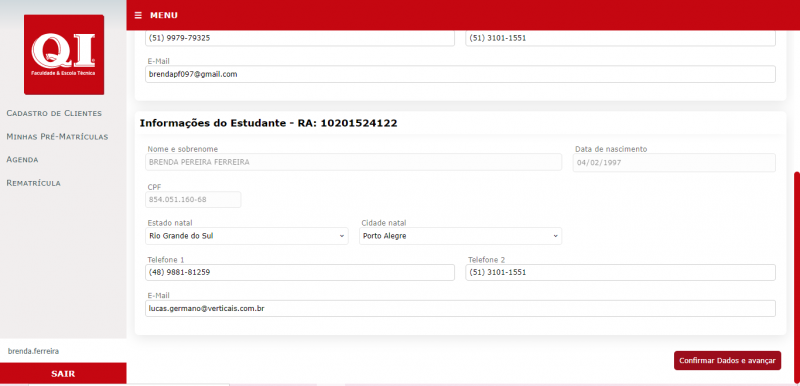The image size is (800, 386).
Task: Click the Informações do Estudante heading
Action: point(268,123)
